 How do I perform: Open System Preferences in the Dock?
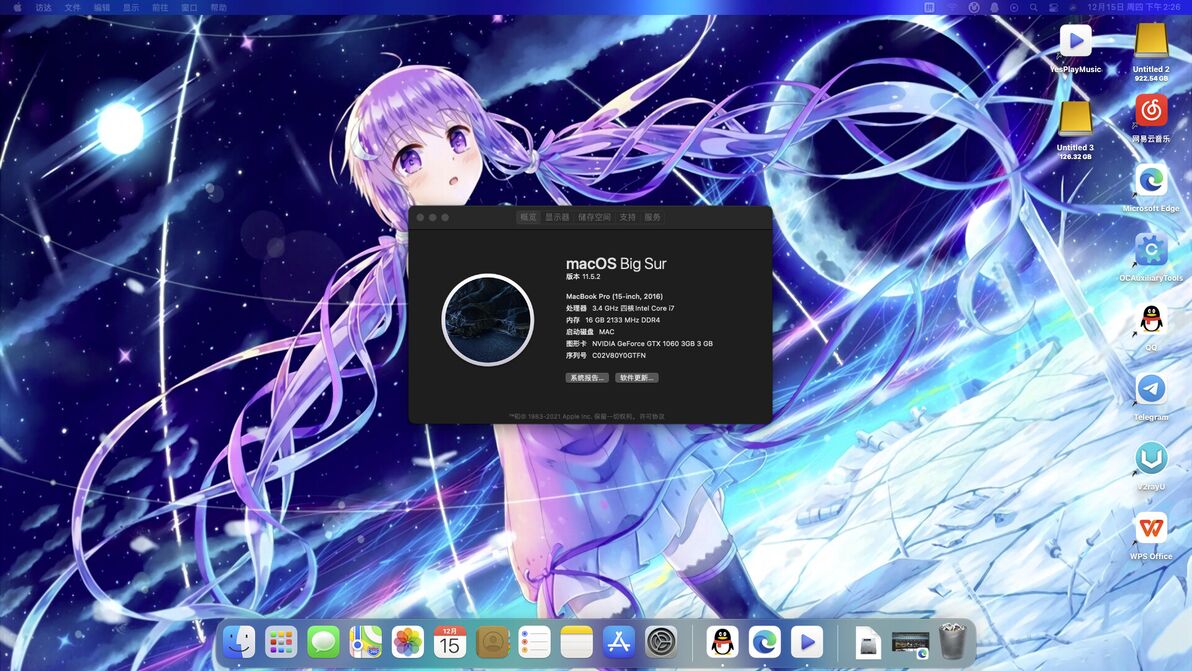coord(661,642)
